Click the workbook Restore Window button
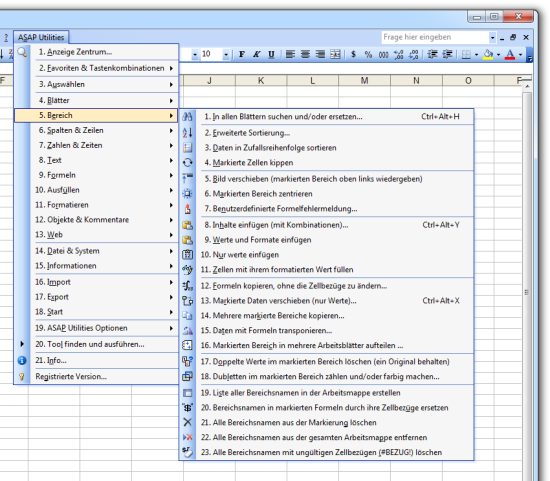Screen dimensions: 550x481 [513, 38]
